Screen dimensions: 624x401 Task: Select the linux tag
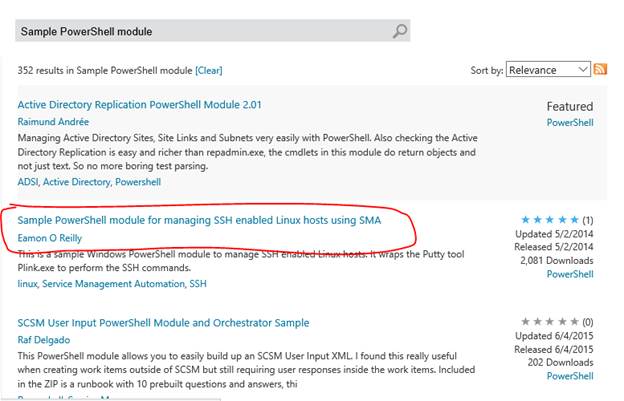[27, 285]
